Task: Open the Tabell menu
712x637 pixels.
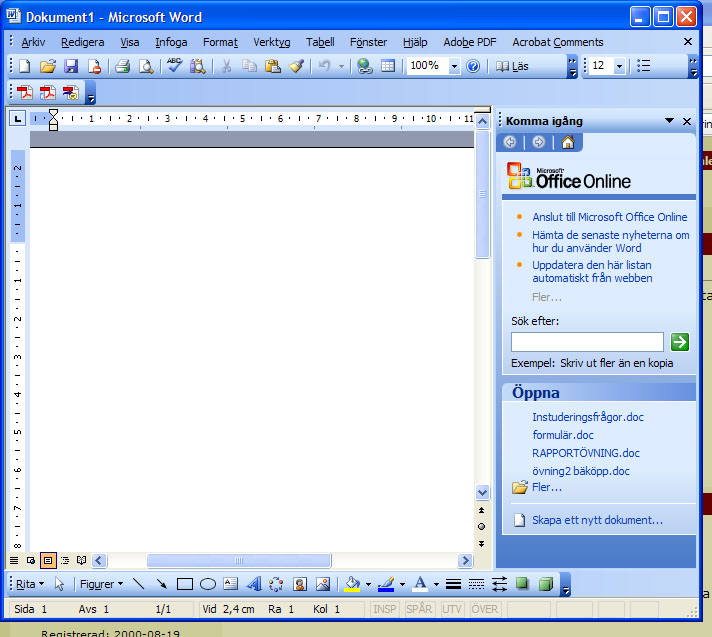Action: (320, 42)
